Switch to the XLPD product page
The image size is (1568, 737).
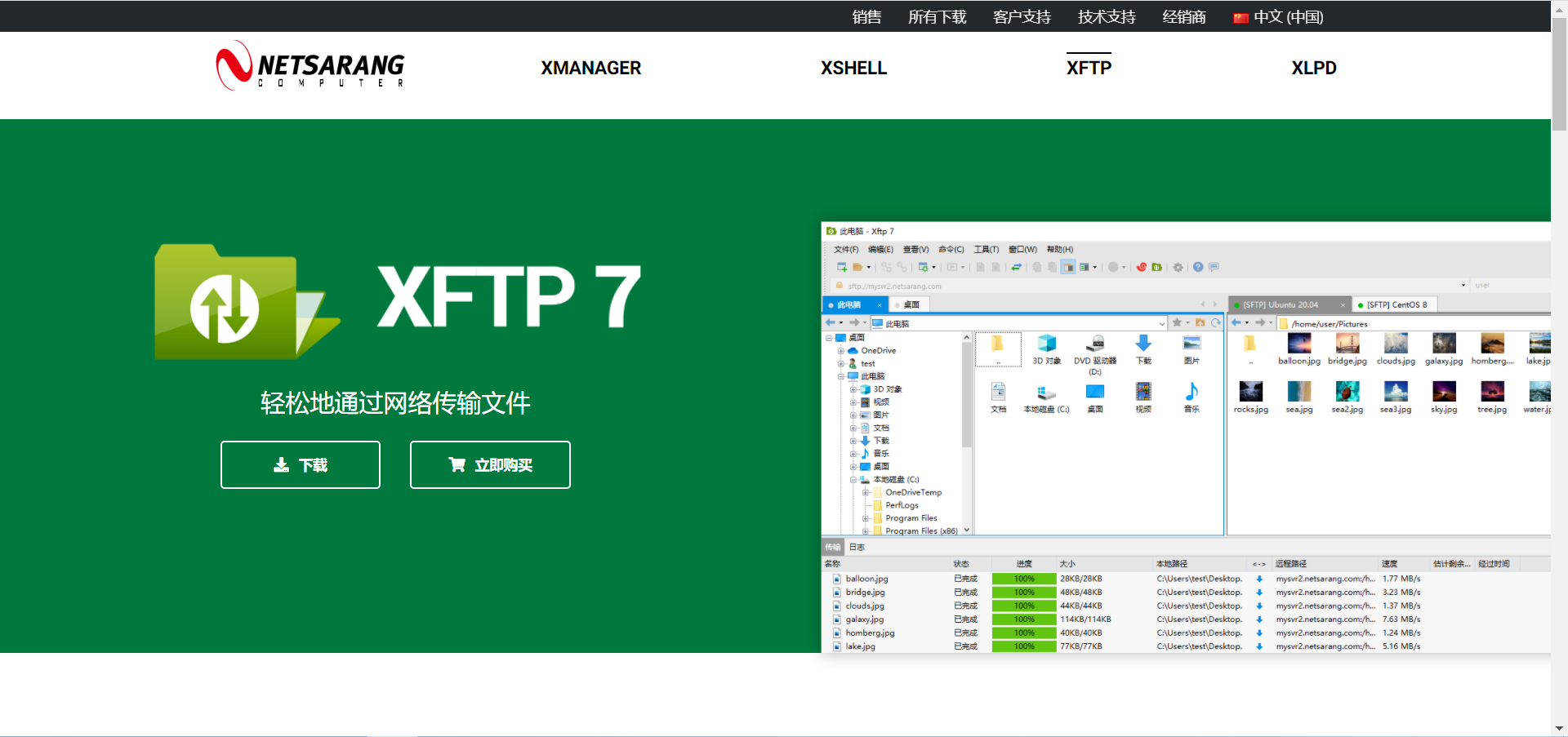[1314, 68]
